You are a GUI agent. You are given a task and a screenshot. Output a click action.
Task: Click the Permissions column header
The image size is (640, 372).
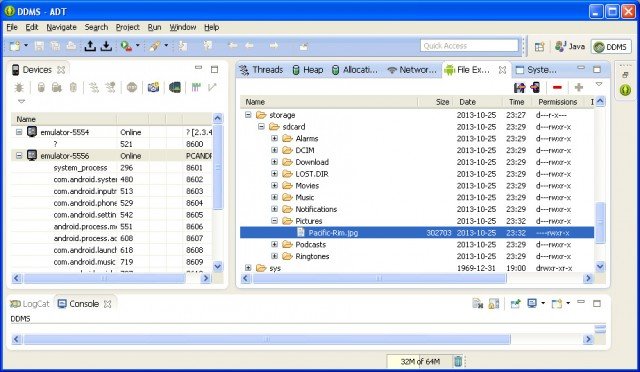[558, 102]
